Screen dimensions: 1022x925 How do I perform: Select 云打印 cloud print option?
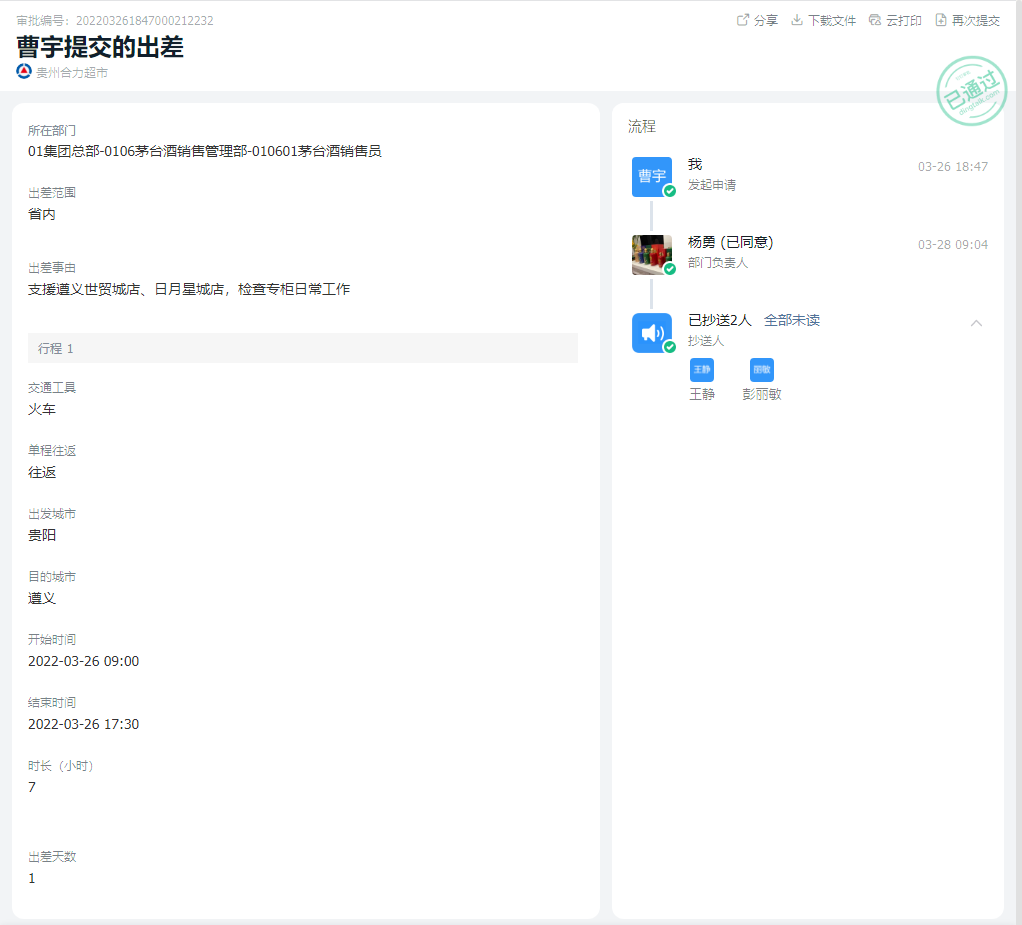pyautogui.click(x=904, y=21)
